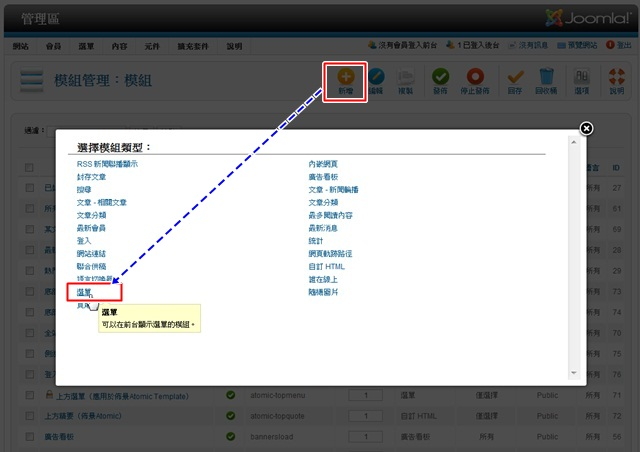The width and height of the screenshot is (640, 452).
Task: Tick the select-all checkbox in table header
Action: click(29, 167)
